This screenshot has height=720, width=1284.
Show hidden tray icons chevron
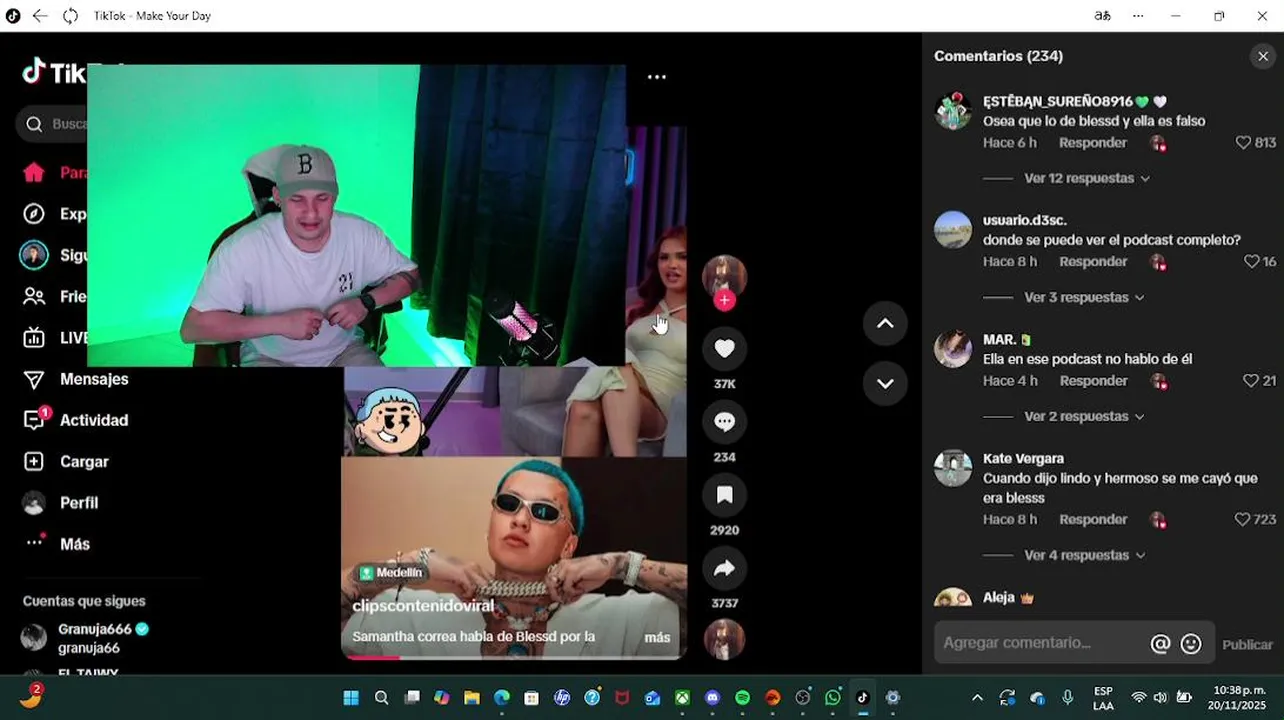pyautogui.click(x=977, y=698)
